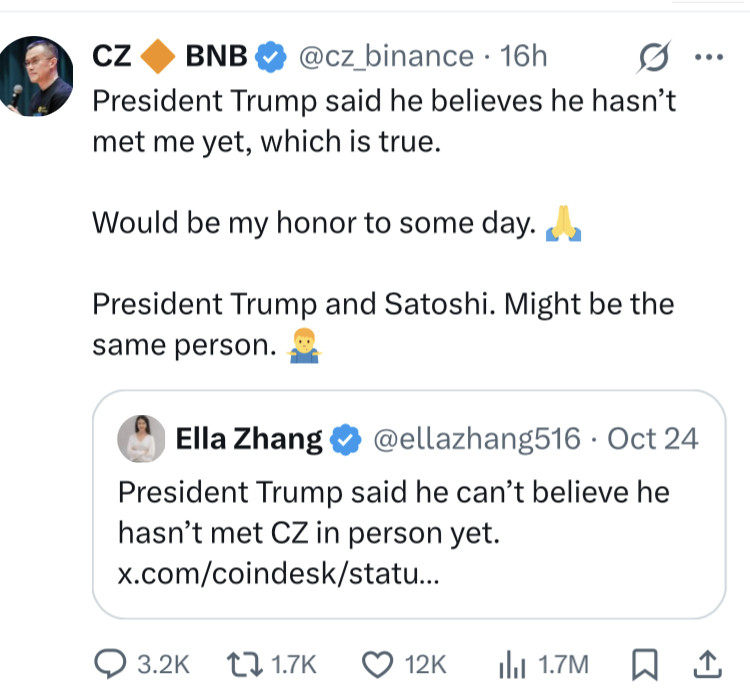750x695 pixels.
Task: Click the Oct 24 quoted tweet date
Action: coord(652,438)
